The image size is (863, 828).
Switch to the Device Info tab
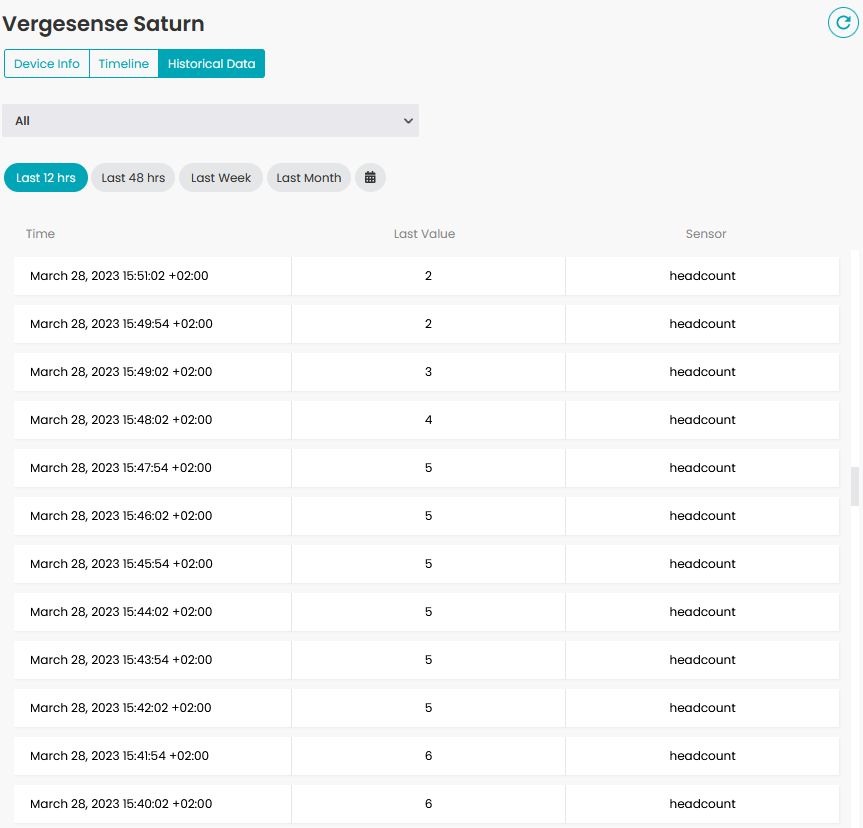(x=47, y=63)
